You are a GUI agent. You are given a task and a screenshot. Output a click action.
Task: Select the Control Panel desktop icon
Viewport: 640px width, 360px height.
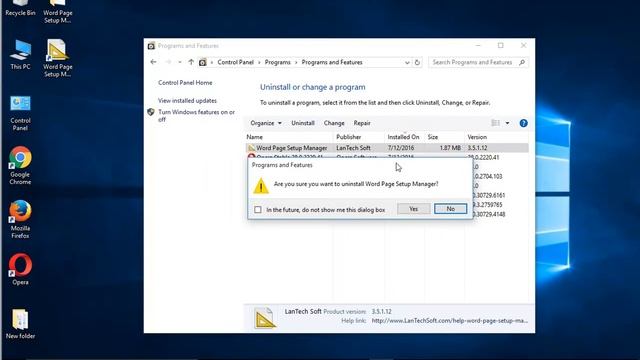20,113
